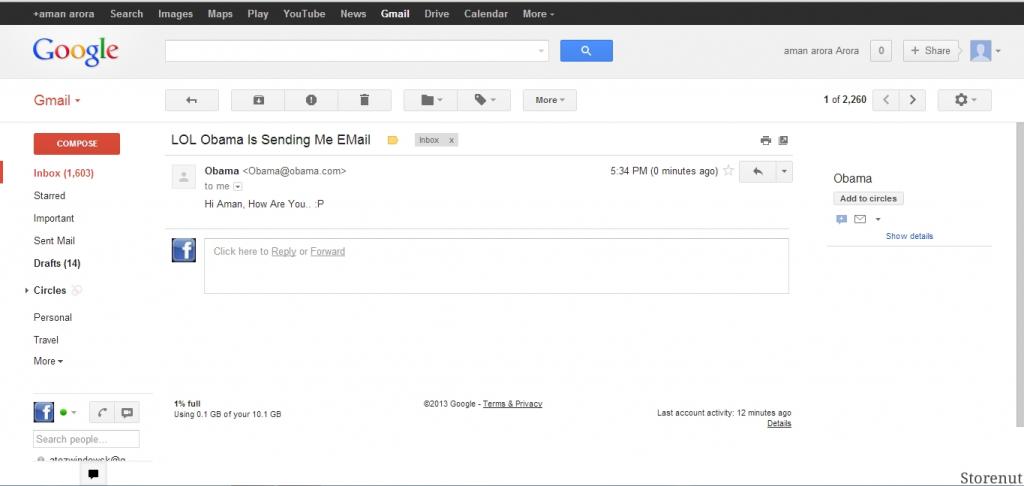
Task: Reply using the arrow button
Action: tap(758, 172)
